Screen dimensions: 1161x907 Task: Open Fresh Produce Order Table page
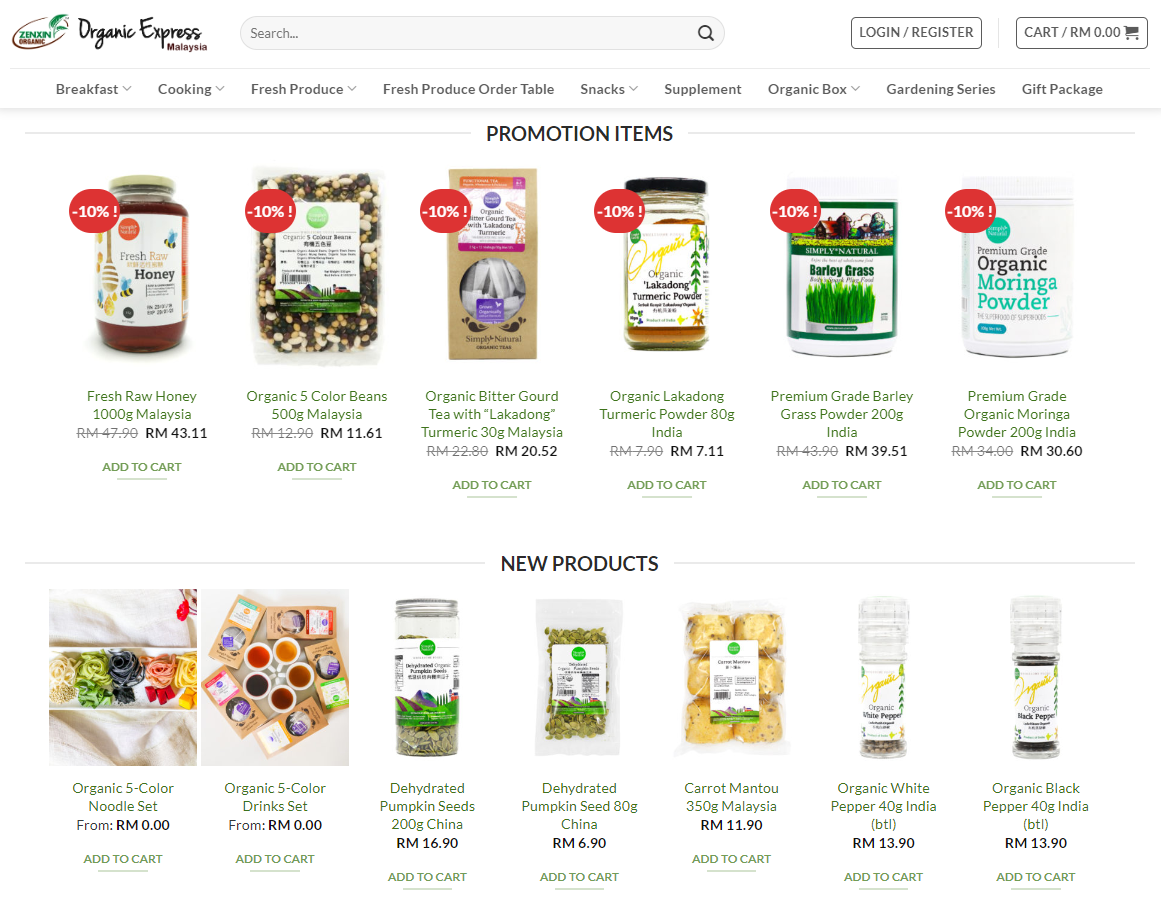pos(468,89)
